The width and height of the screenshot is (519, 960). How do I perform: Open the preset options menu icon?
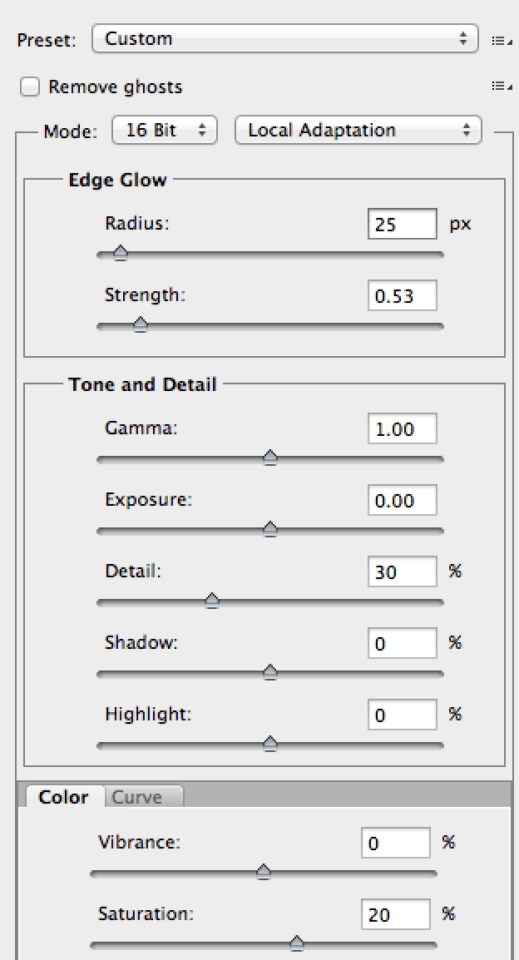coord(501,40)
